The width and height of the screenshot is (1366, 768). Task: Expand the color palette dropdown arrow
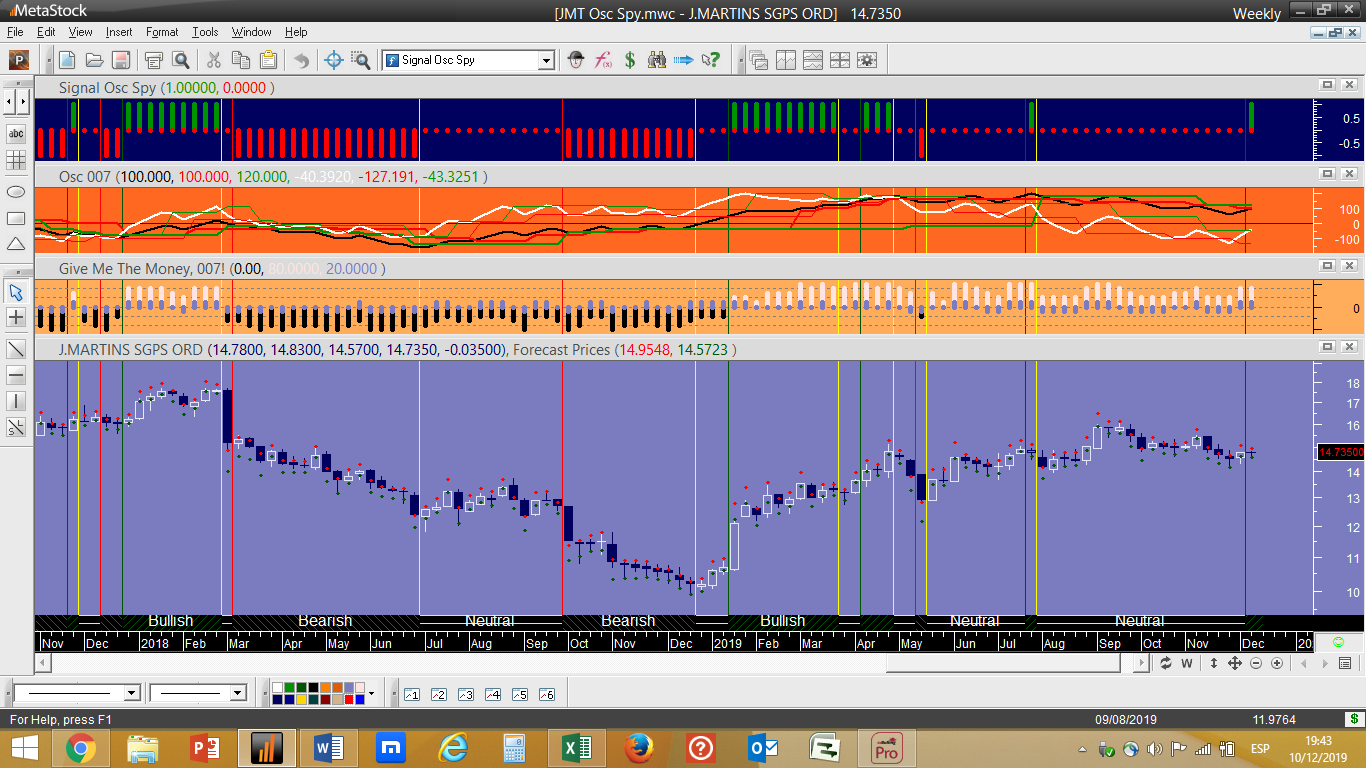tap(372, 693)
